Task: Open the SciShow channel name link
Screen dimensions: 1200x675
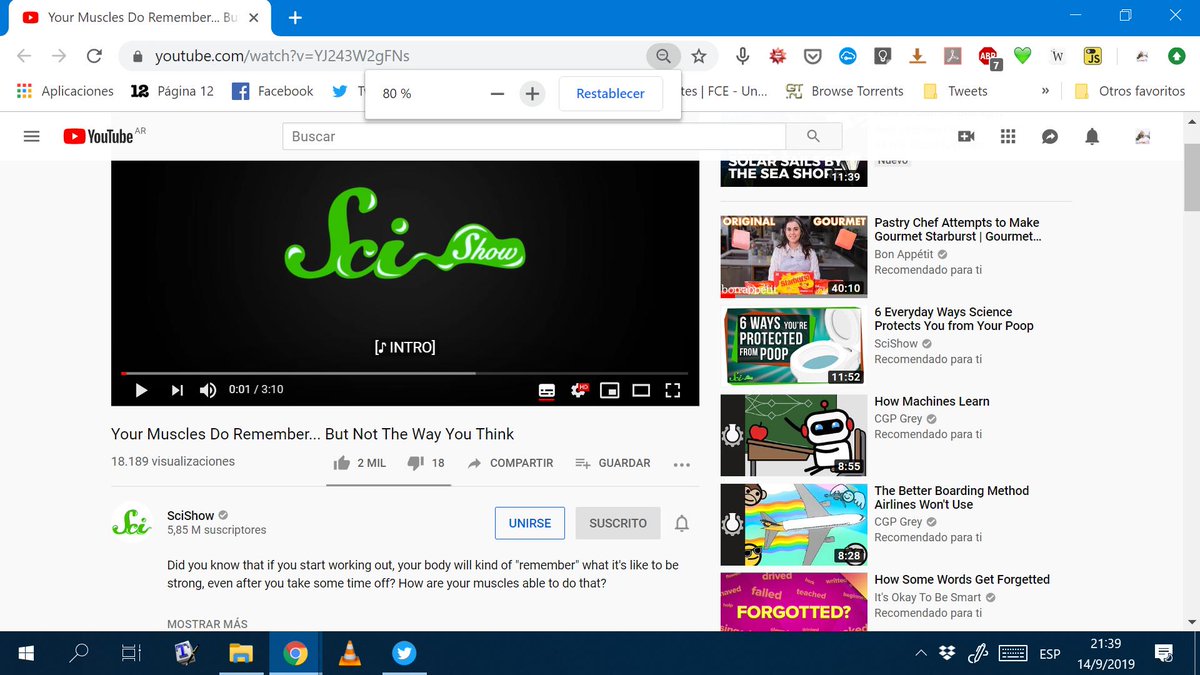Action: pos(191,516)
